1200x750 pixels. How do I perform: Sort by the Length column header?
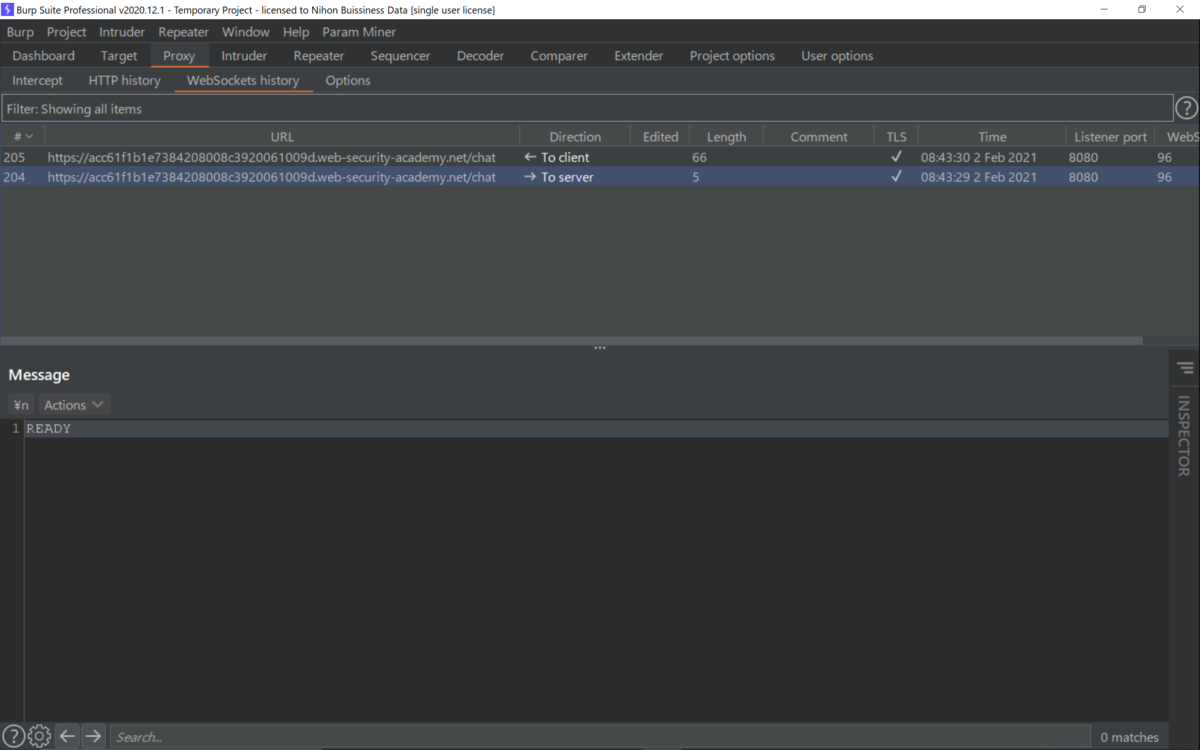pyautogui.click(x=726, y=137)
